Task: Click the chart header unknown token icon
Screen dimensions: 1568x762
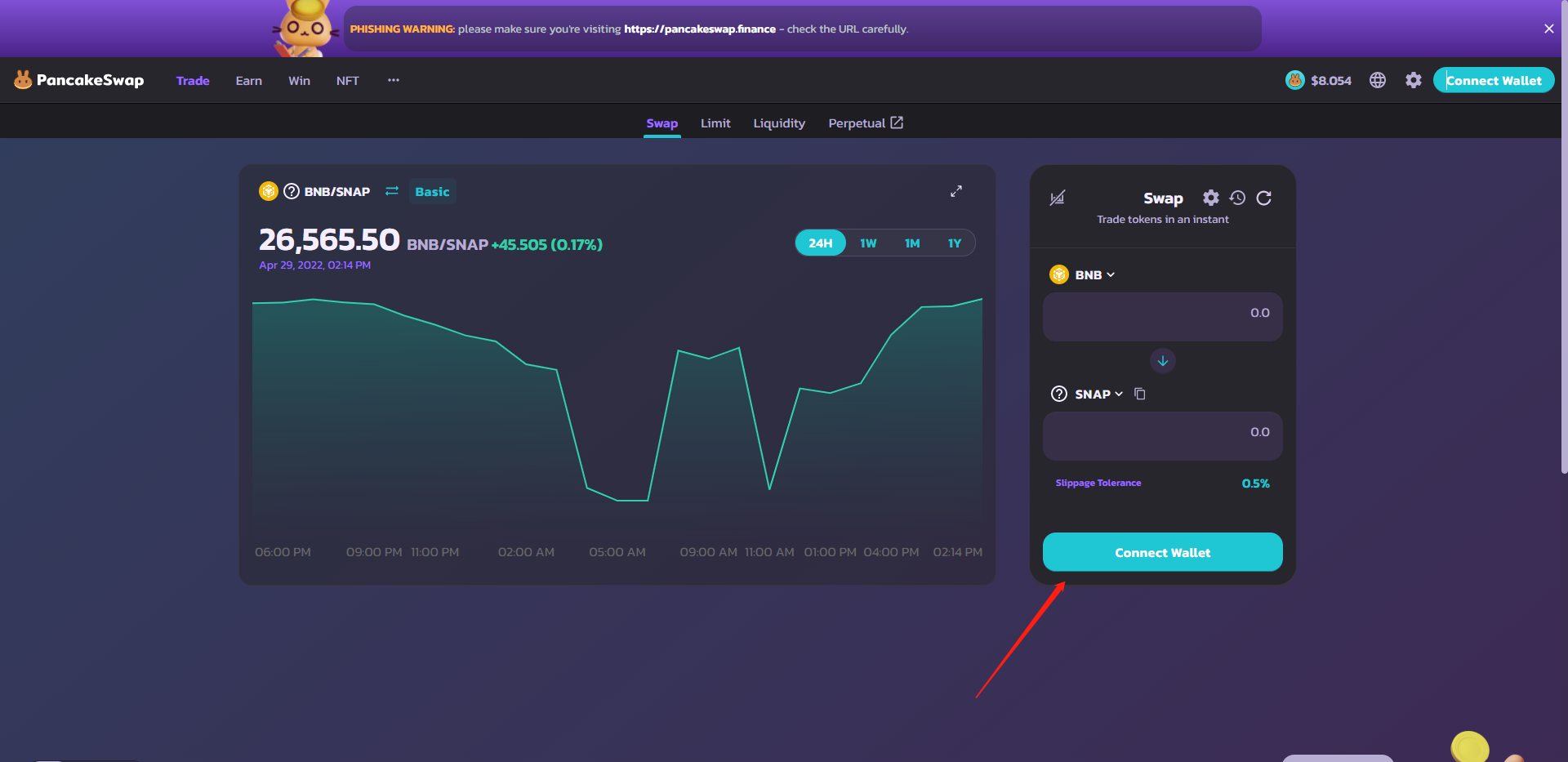Action: coord(292,191)
